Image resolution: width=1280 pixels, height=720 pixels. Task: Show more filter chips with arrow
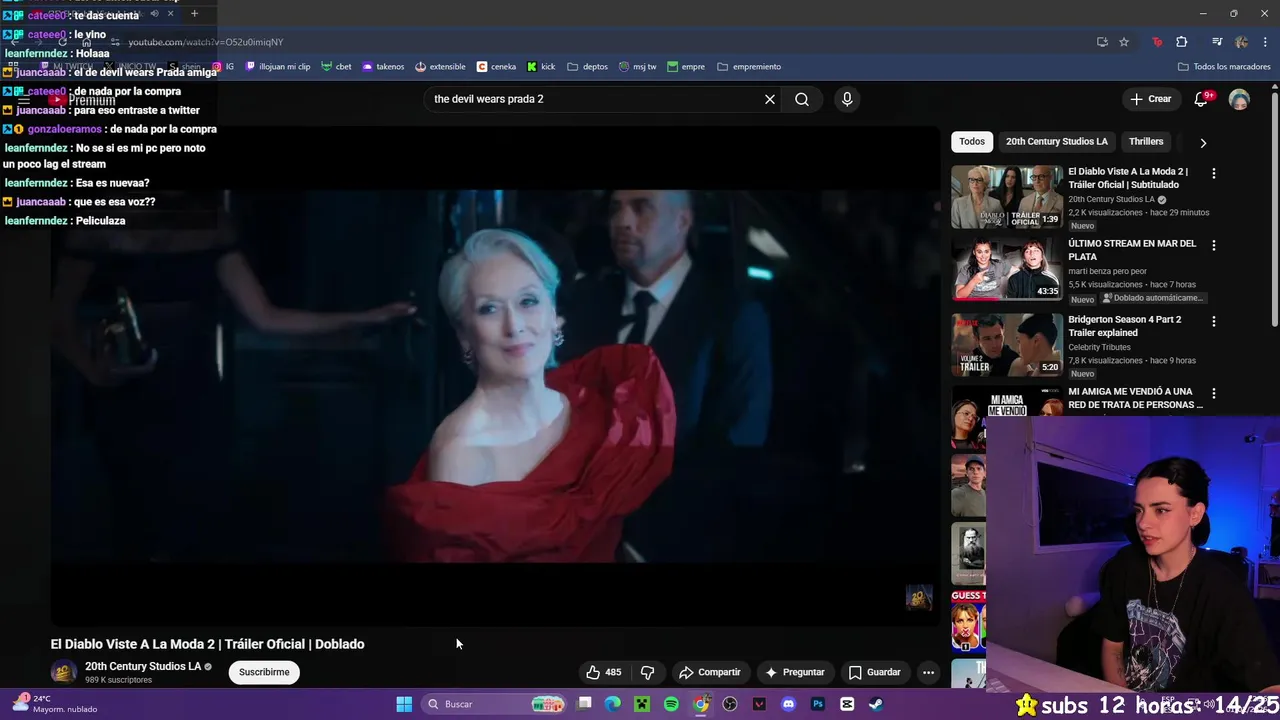point(1203,143)
